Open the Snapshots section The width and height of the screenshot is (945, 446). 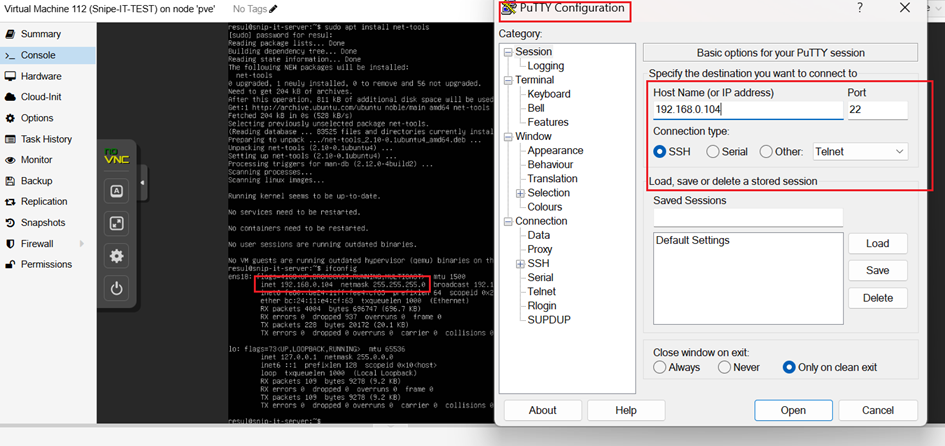43,222
